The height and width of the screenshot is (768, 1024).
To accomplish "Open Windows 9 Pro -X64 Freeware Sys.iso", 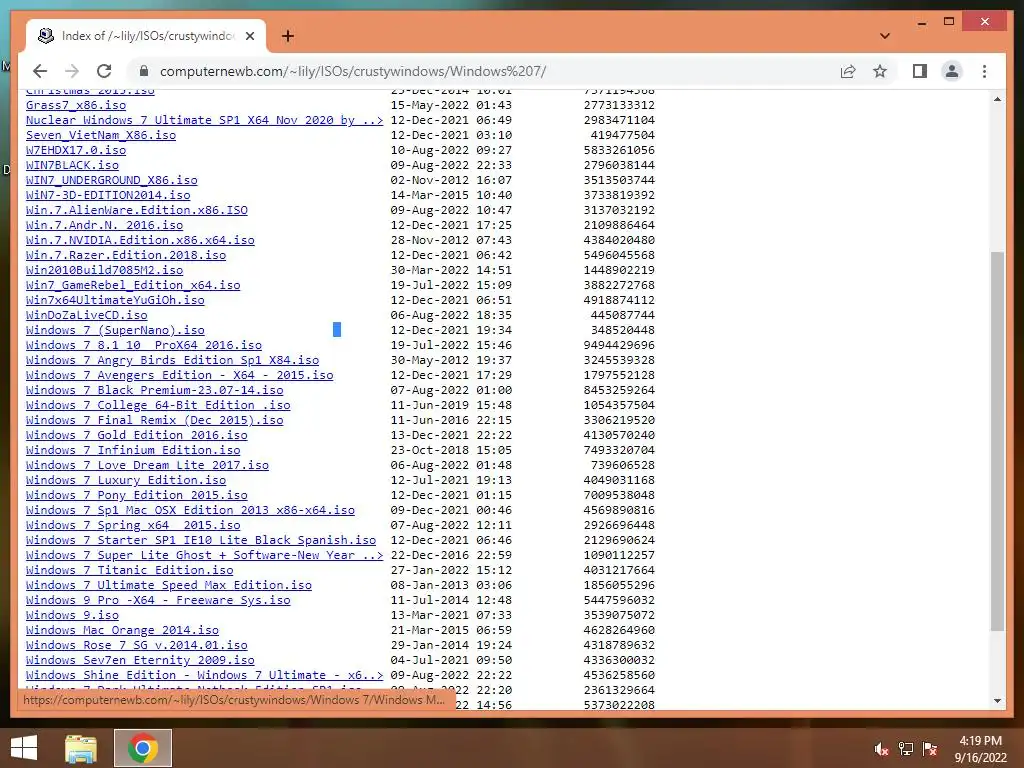I will tap(158, 601).
